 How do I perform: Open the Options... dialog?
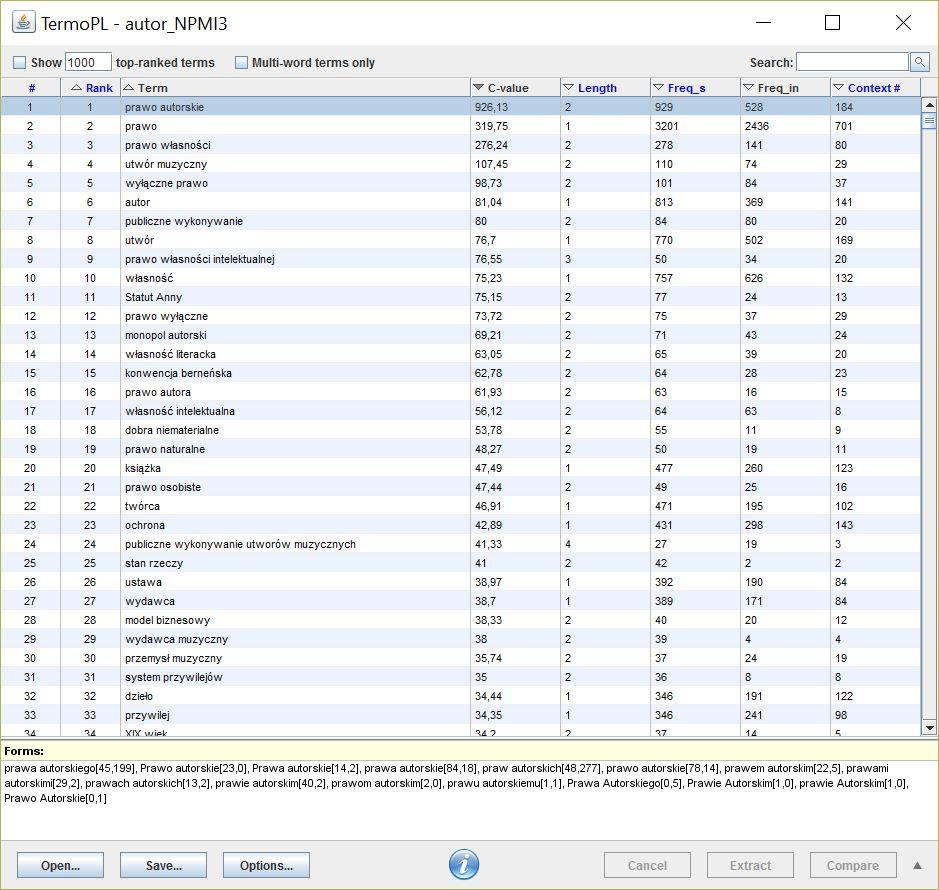pos(266,865)
